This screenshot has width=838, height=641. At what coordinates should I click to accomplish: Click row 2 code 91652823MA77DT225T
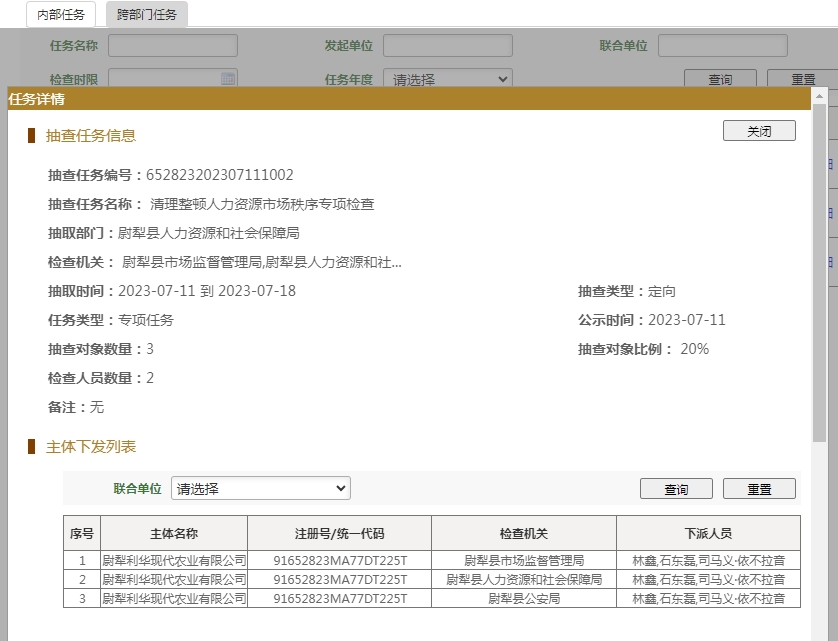click(340, 580)
